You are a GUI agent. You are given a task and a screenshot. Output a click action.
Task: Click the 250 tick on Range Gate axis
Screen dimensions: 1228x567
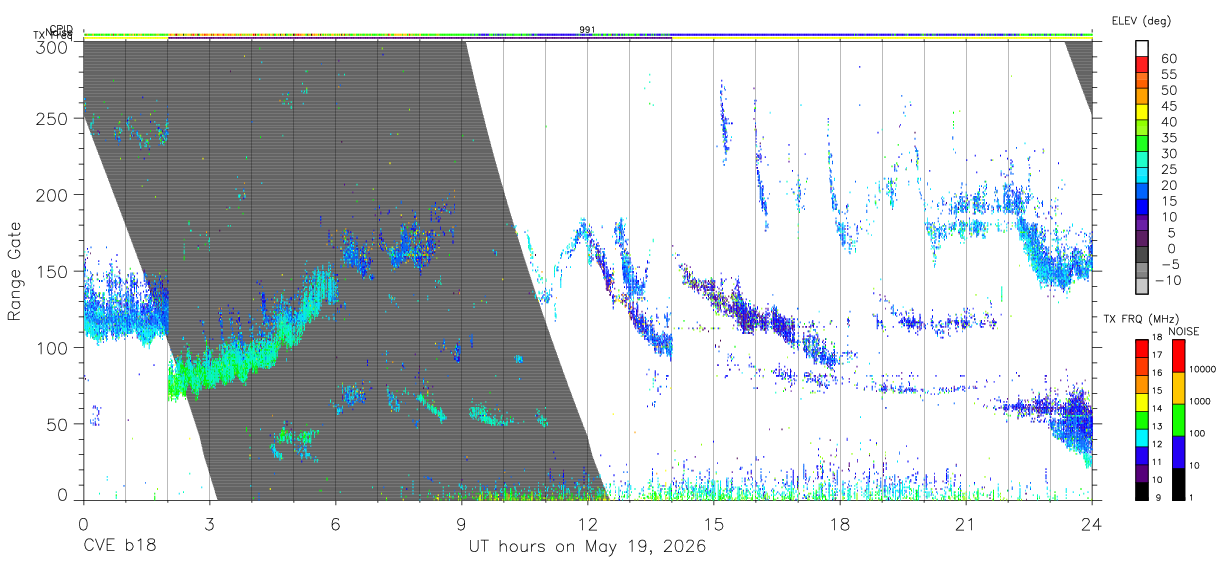point(52,118)
